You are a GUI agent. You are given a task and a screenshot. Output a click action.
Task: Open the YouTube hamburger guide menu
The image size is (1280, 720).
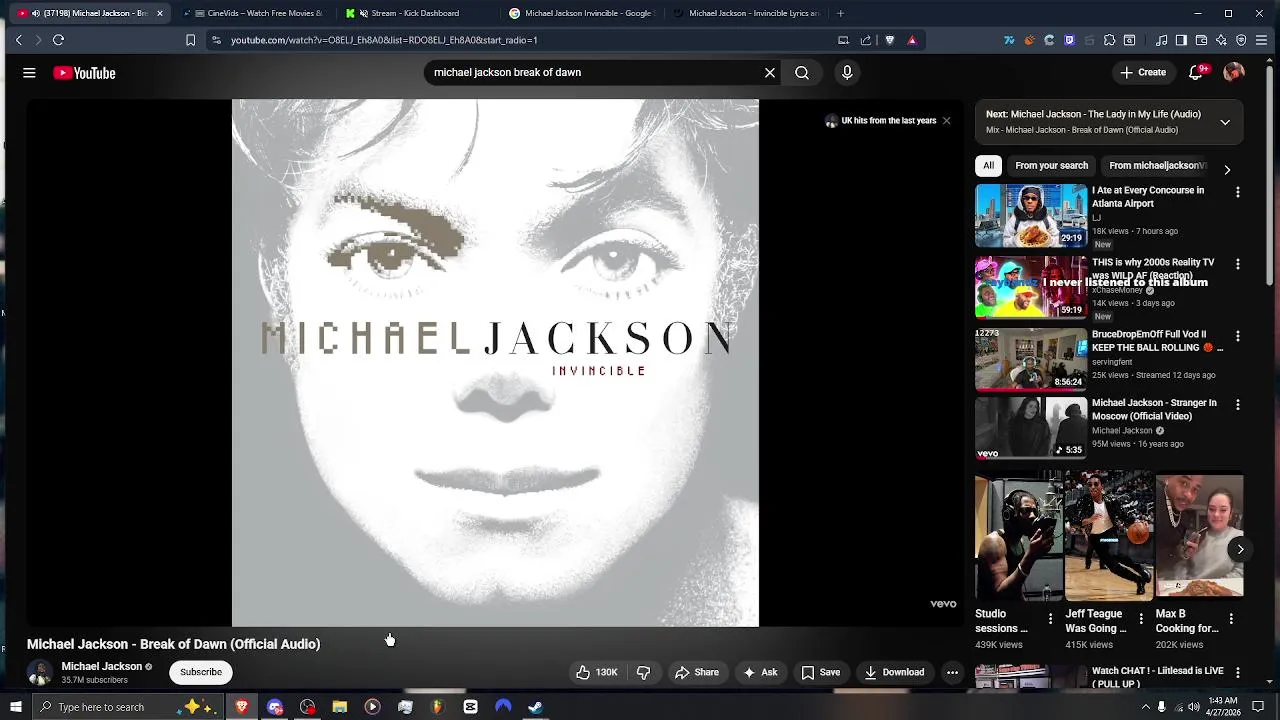coord(29,73)
